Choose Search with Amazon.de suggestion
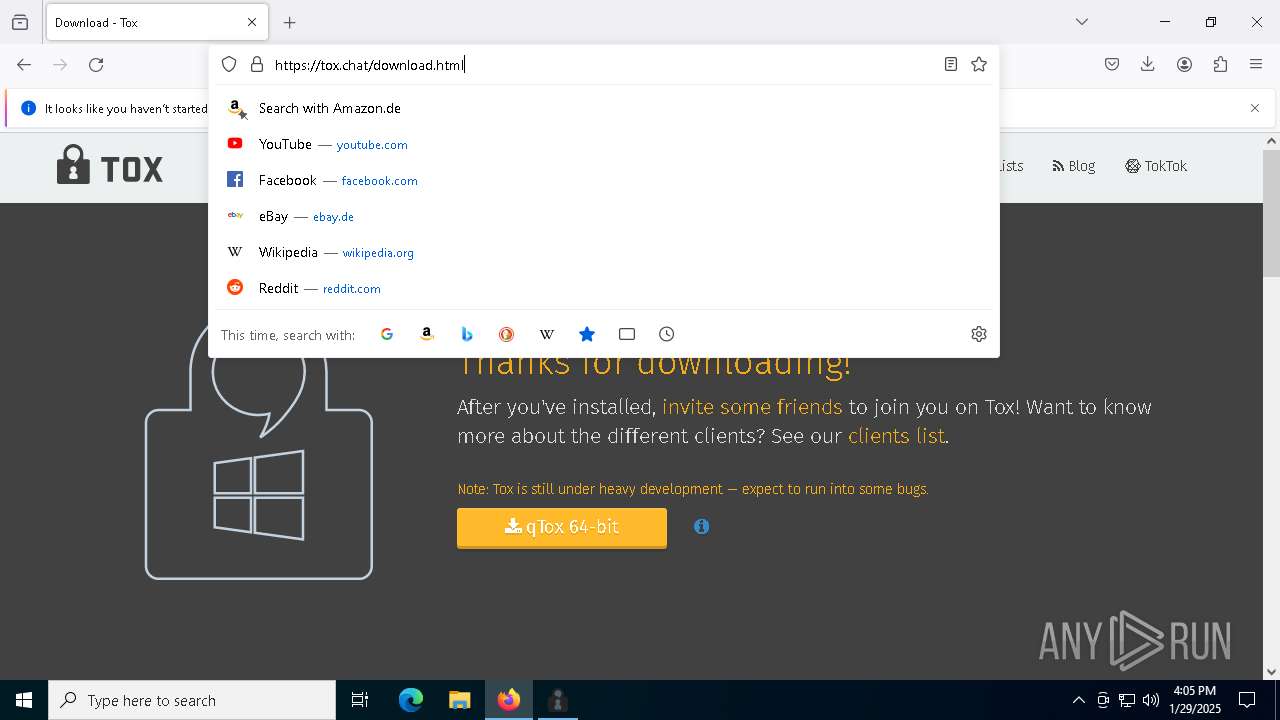Screen dimensions: 1280x720 point(604,108)
